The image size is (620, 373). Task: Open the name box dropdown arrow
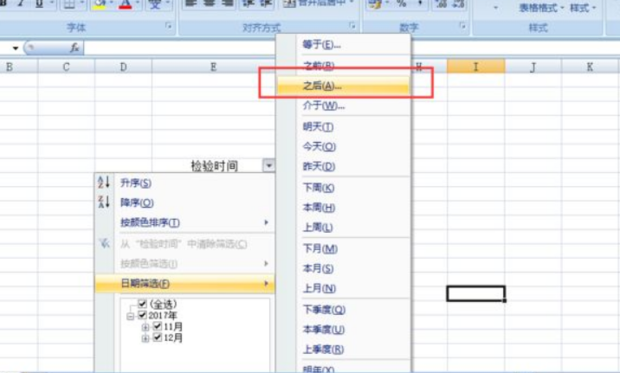click(x=15, y=48)
